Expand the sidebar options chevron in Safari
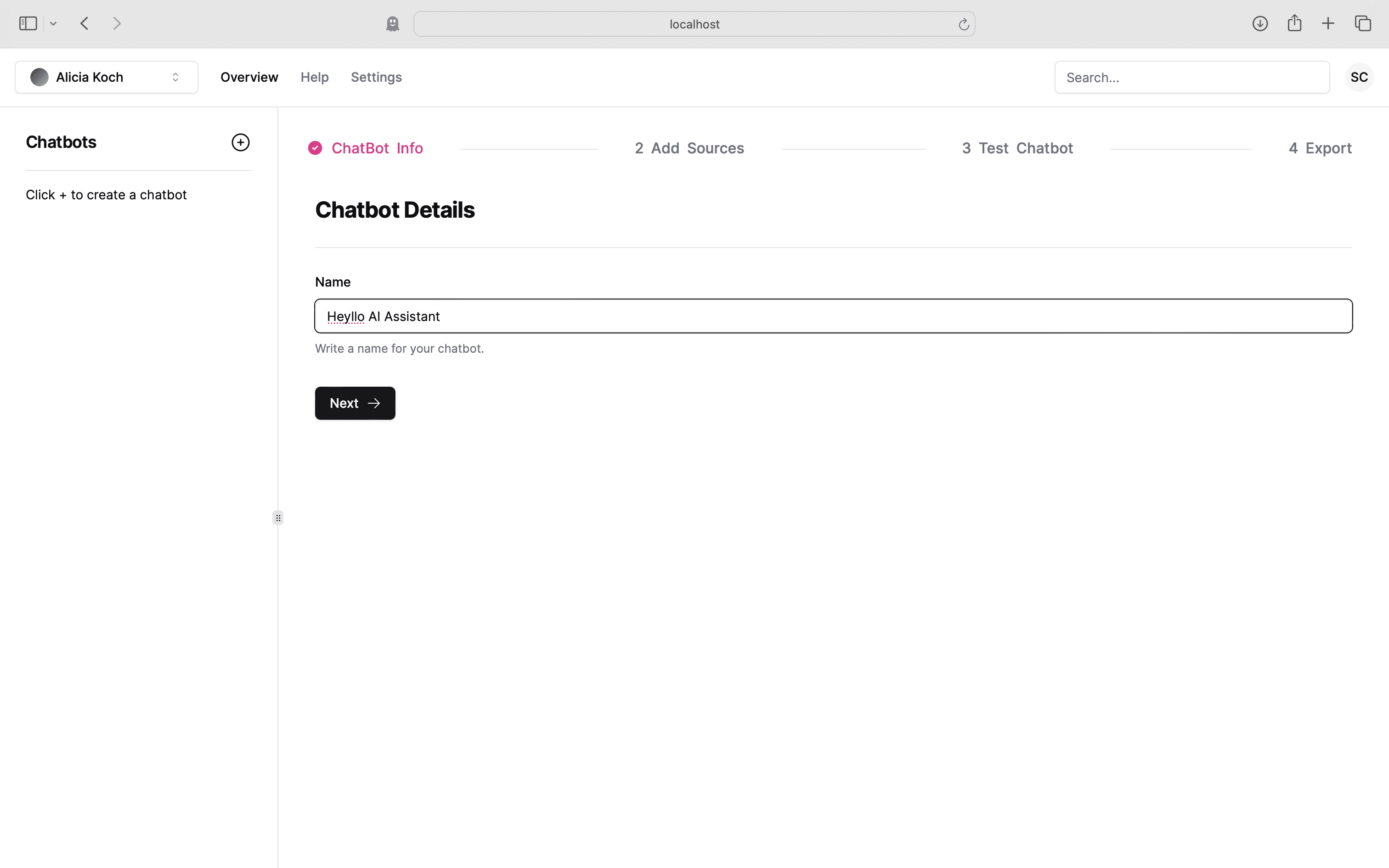Viewport: 1389px width, 868px height. [x=53, y=23]
